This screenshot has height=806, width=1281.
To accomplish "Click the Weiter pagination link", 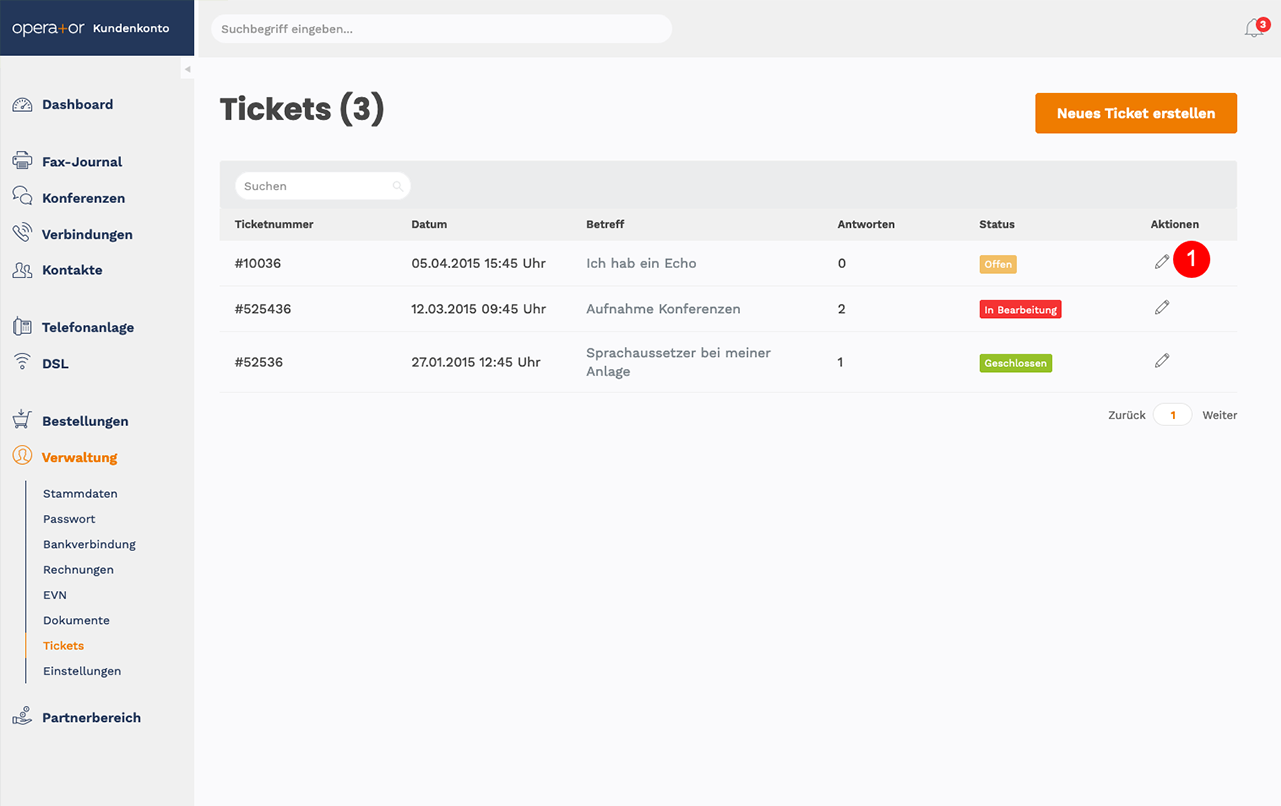I will tap(1219, 415).
